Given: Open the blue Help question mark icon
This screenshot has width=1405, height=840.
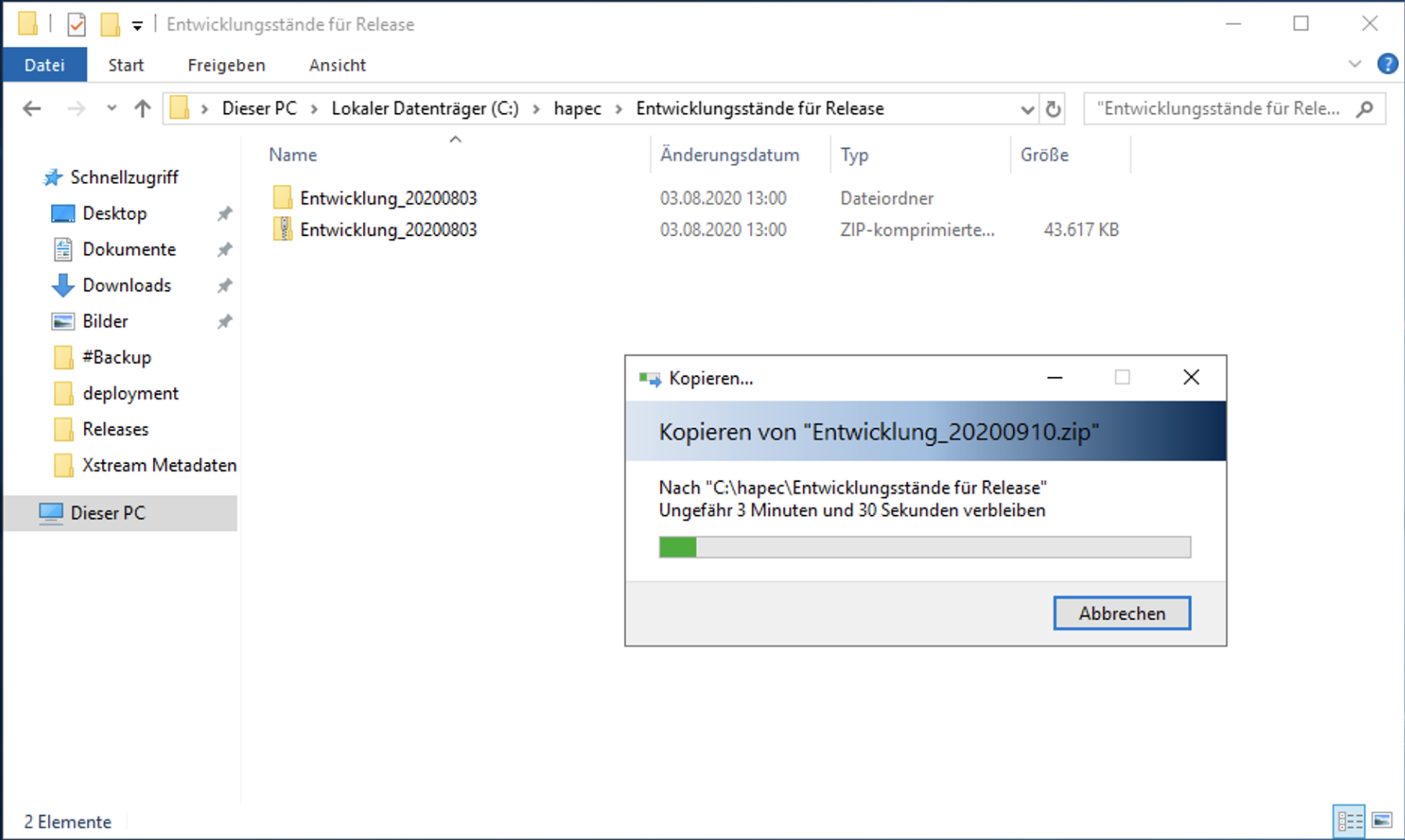Looking at the screenshot, I should point(1386,64).
